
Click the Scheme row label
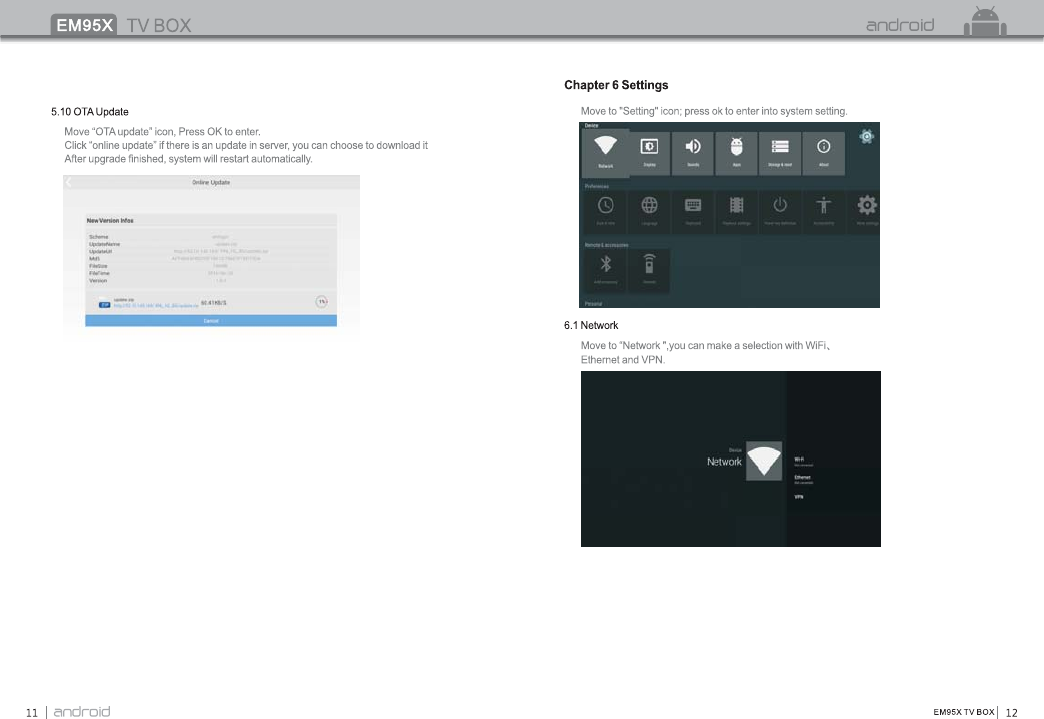tap(99, 237)
